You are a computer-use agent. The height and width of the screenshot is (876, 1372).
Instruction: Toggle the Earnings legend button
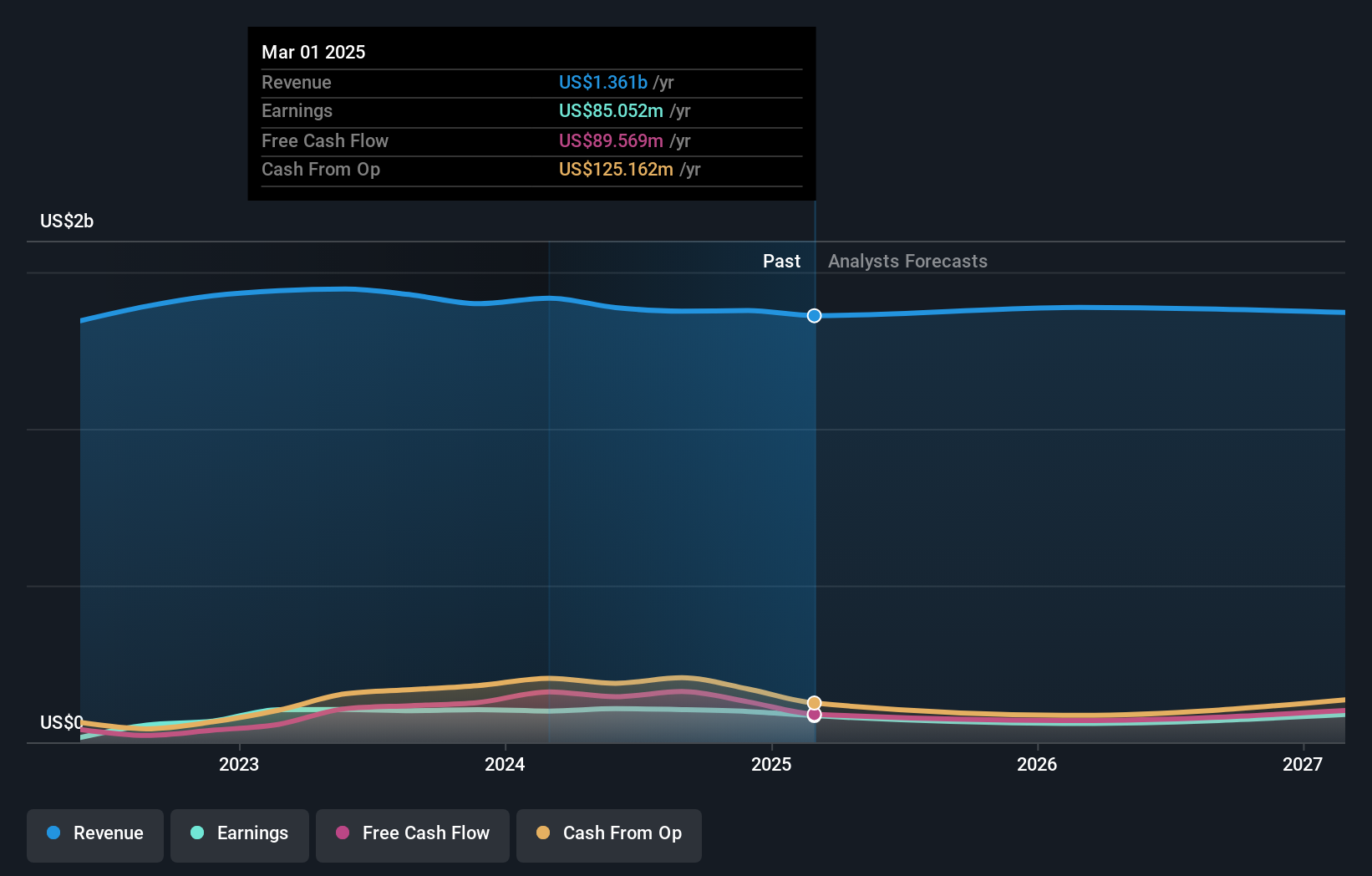click(240, 835)
